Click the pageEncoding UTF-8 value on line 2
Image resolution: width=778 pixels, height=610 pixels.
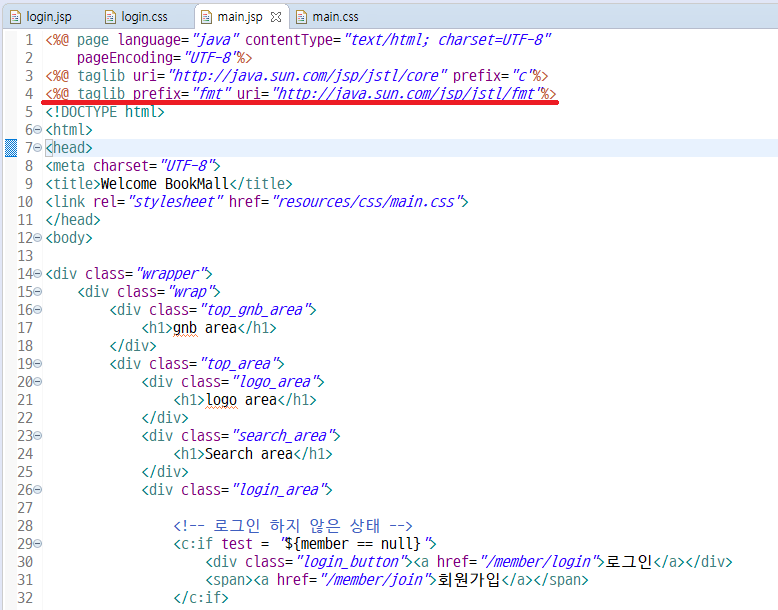click(210, 58)
